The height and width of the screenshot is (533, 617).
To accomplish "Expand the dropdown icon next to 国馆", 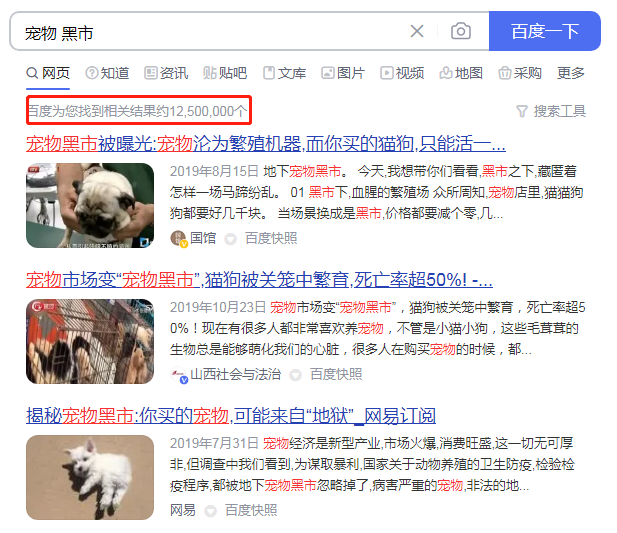I will [x=231, y=239].
